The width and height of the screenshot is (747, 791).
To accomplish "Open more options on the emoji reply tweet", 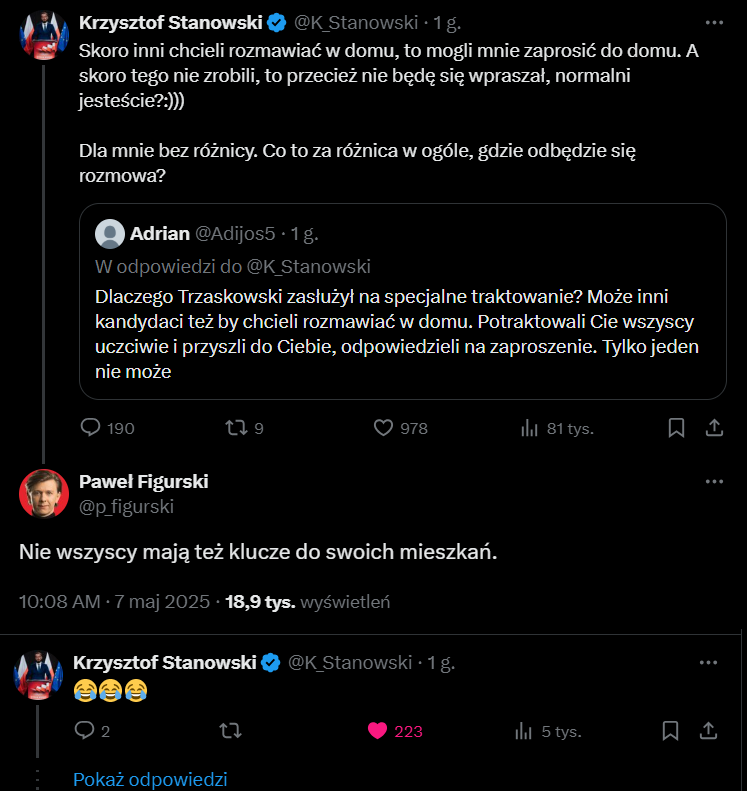I will click(x=708, y=662).
